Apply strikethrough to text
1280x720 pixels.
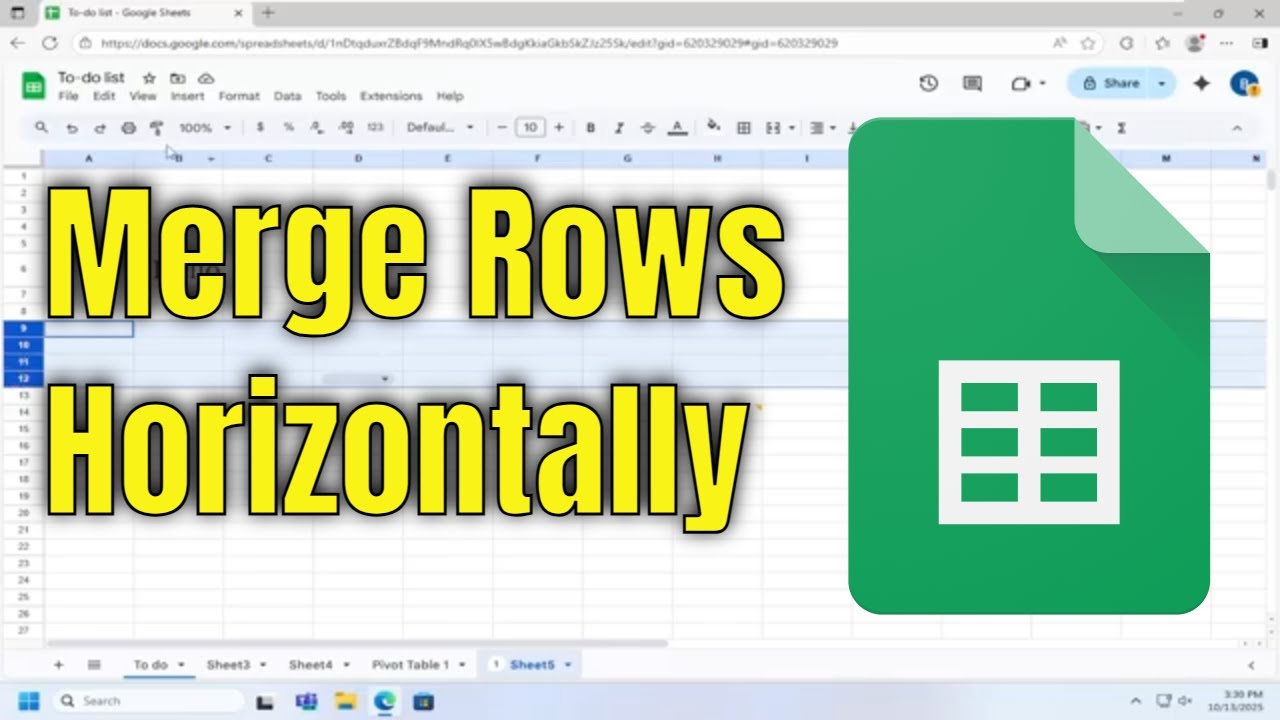click(647, 128)
